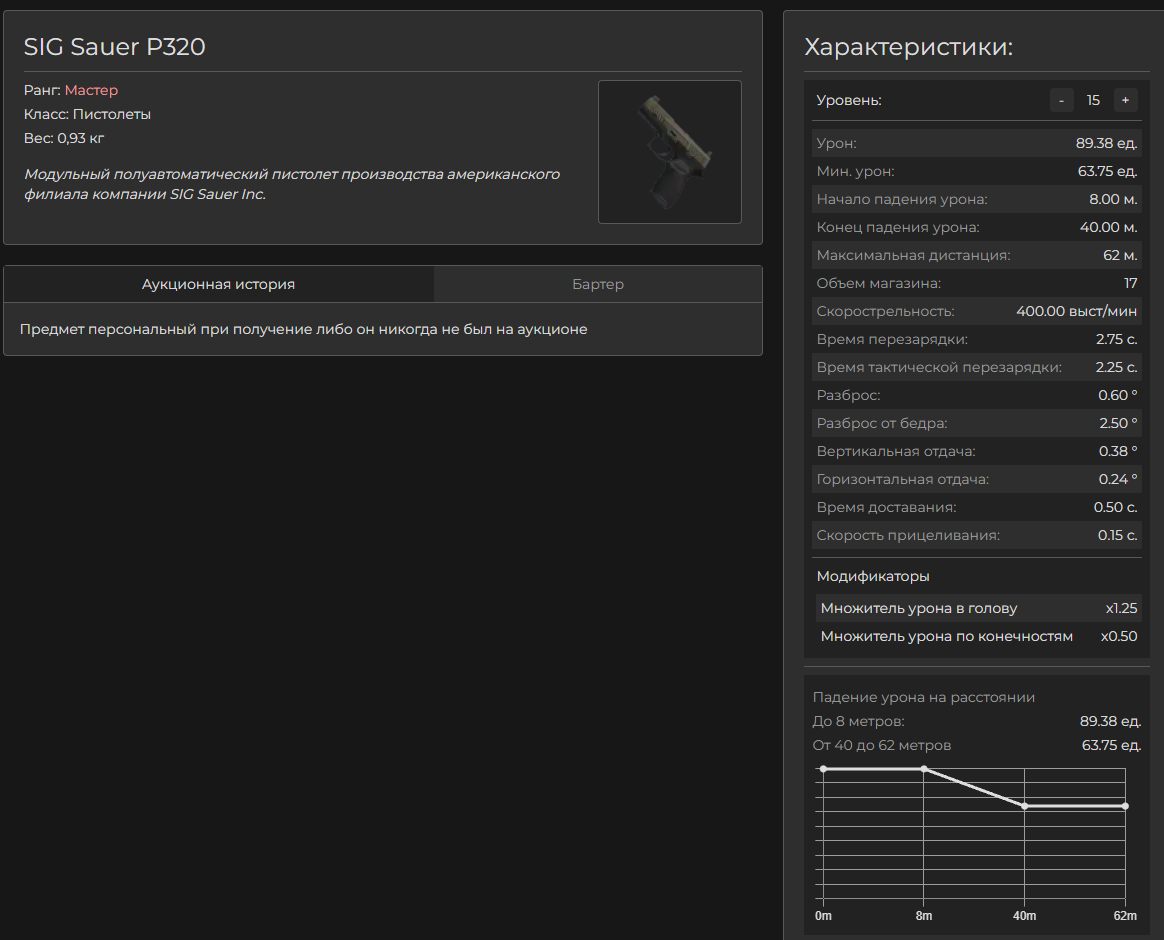This screenshot has height=940, width=1164.
Task: Click the Падение урона на расстоянии label
Action: [923, 697]
